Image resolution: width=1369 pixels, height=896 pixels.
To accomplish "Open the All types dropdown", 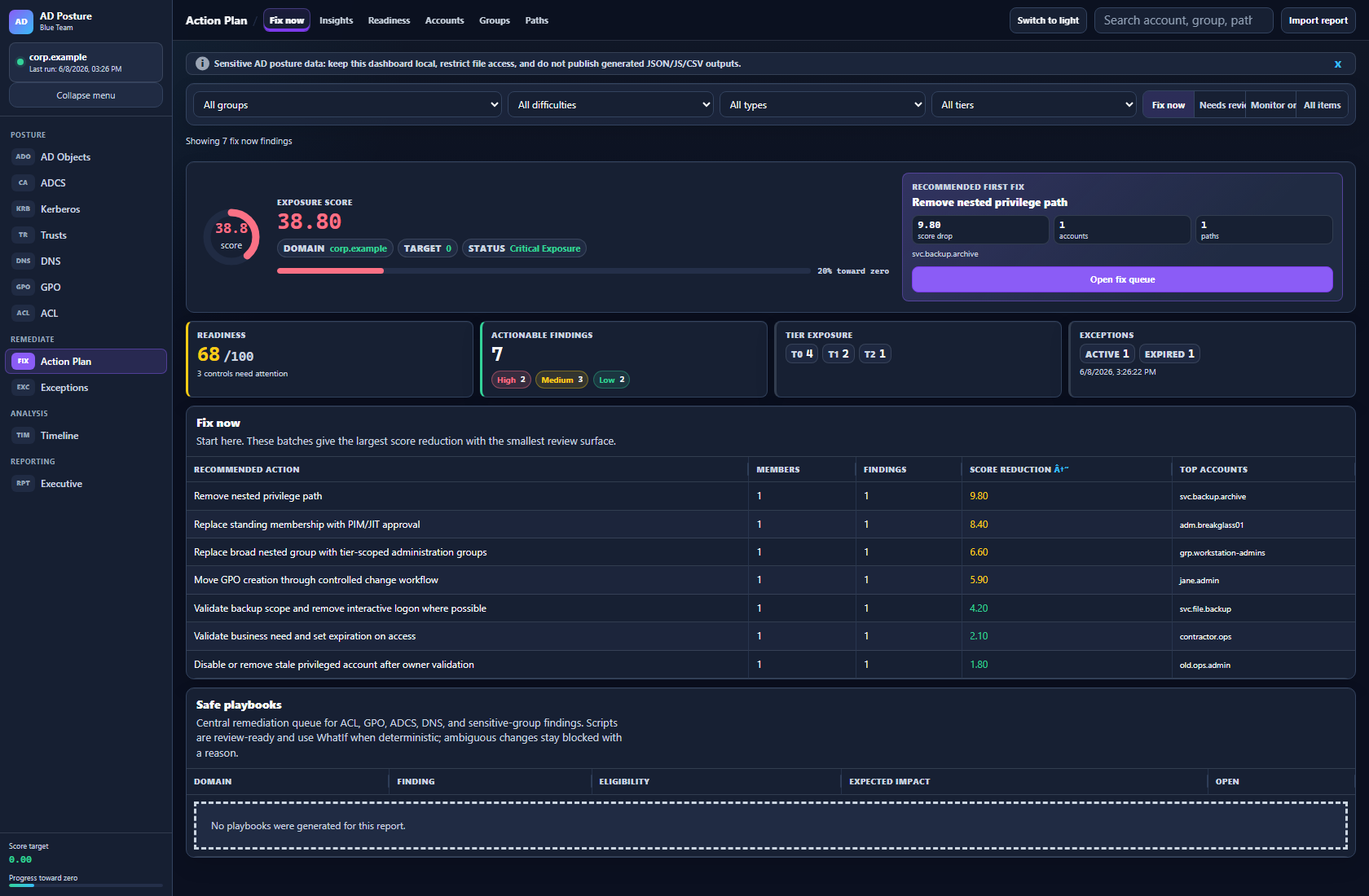I will (x=822, y=105).
